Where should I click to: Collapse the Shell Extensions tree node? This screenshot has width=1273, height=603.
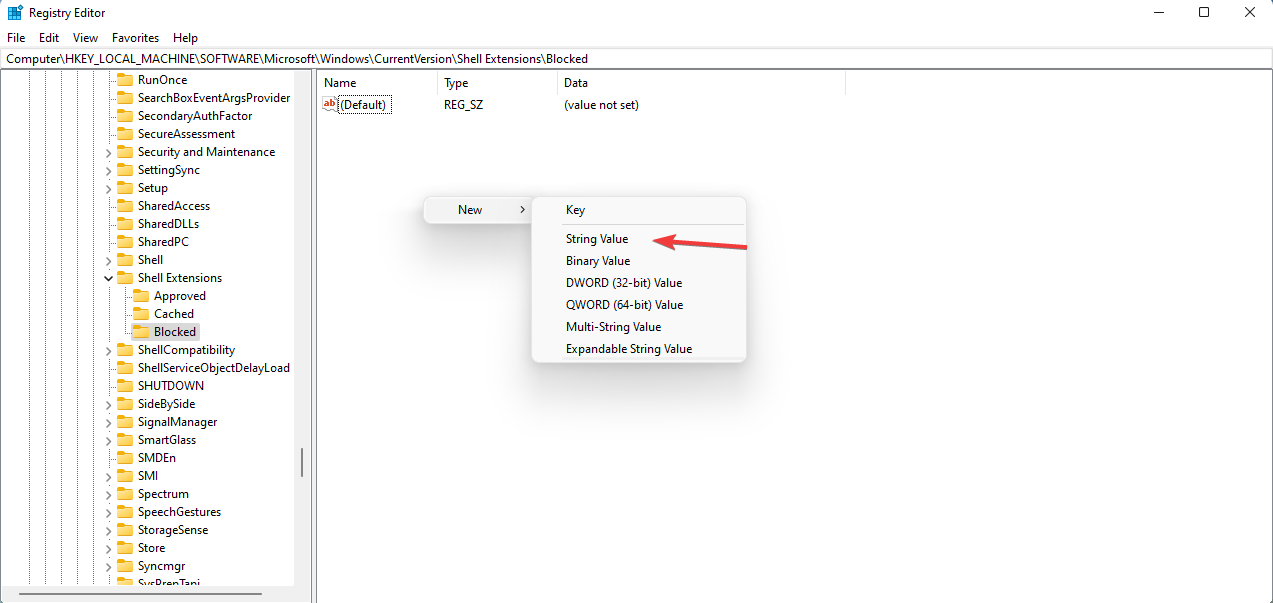coord(108,278)
